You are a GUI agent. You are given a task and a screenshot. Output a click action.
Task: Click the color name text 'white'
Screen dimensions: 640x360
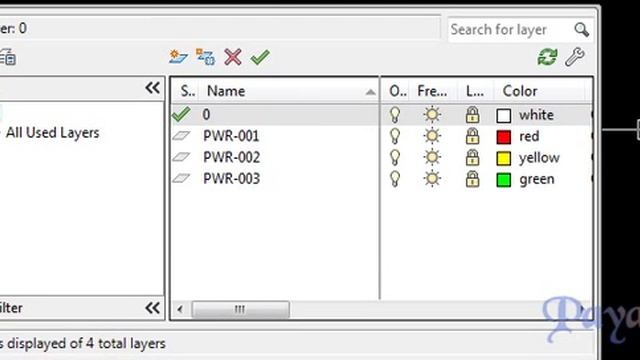coord(536,115)
